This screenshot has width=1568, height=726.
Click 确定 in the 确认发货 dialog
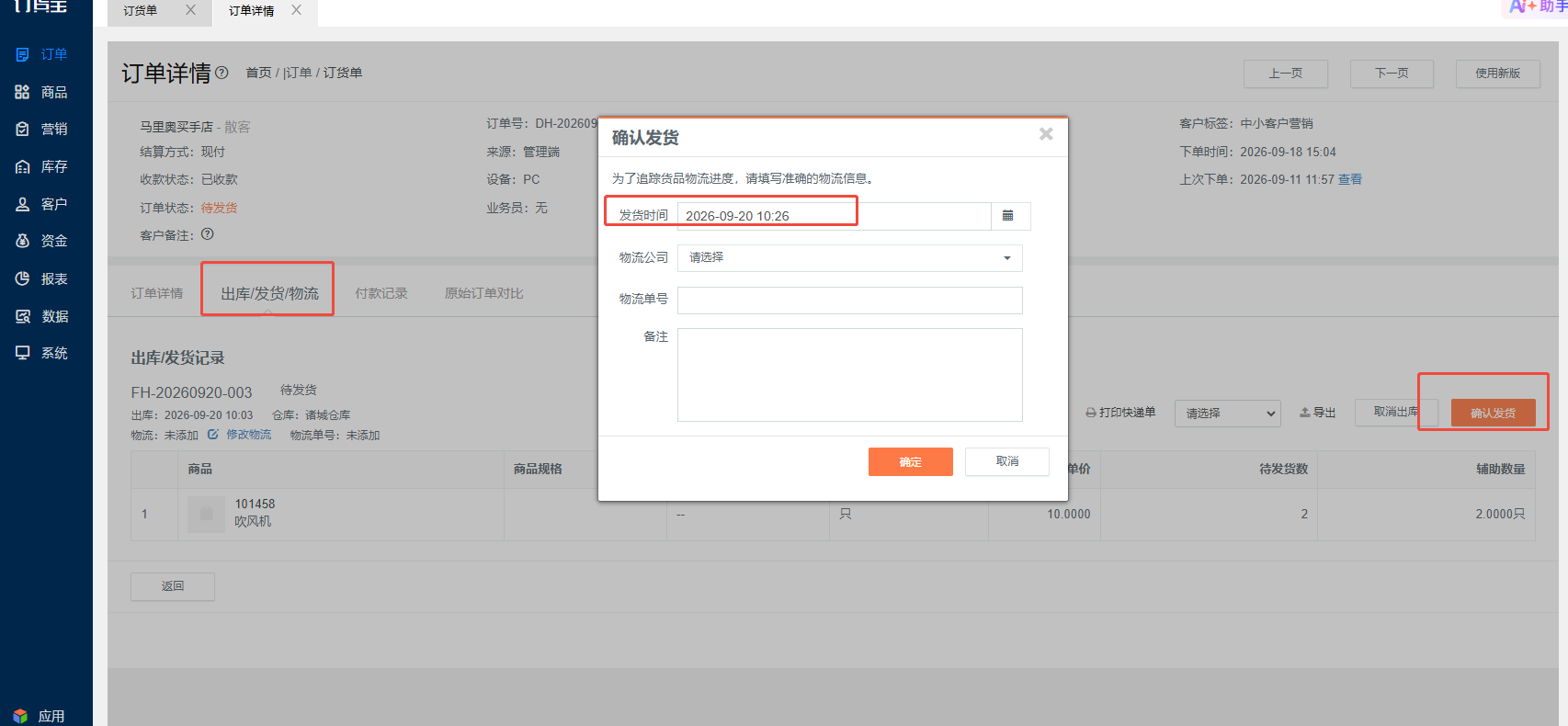click(911, 462)
